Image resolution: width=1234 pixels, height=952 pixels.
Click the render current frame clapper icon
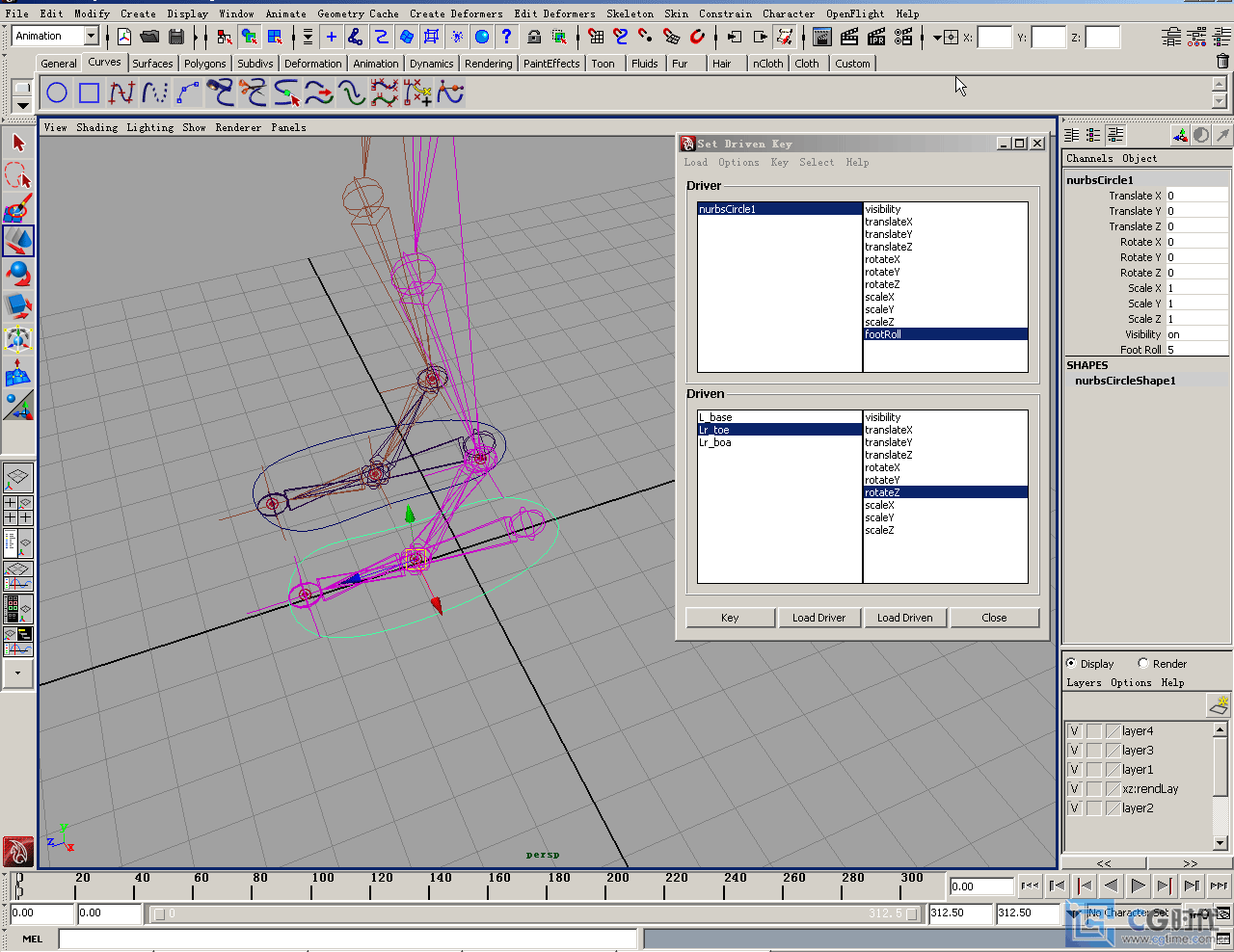pos(849,37)
